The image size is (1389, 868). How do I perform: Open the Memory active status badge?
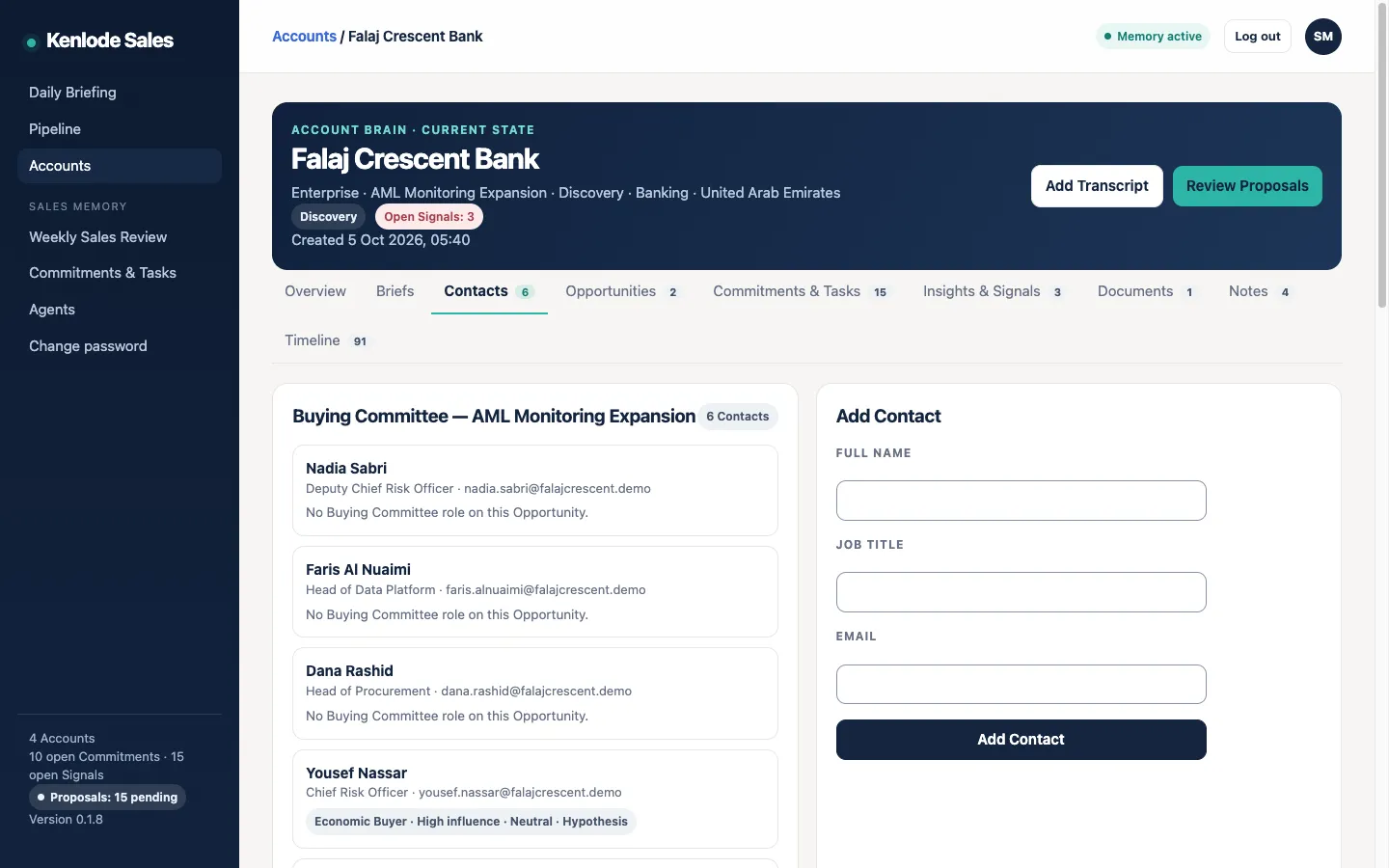point(1153,37)
